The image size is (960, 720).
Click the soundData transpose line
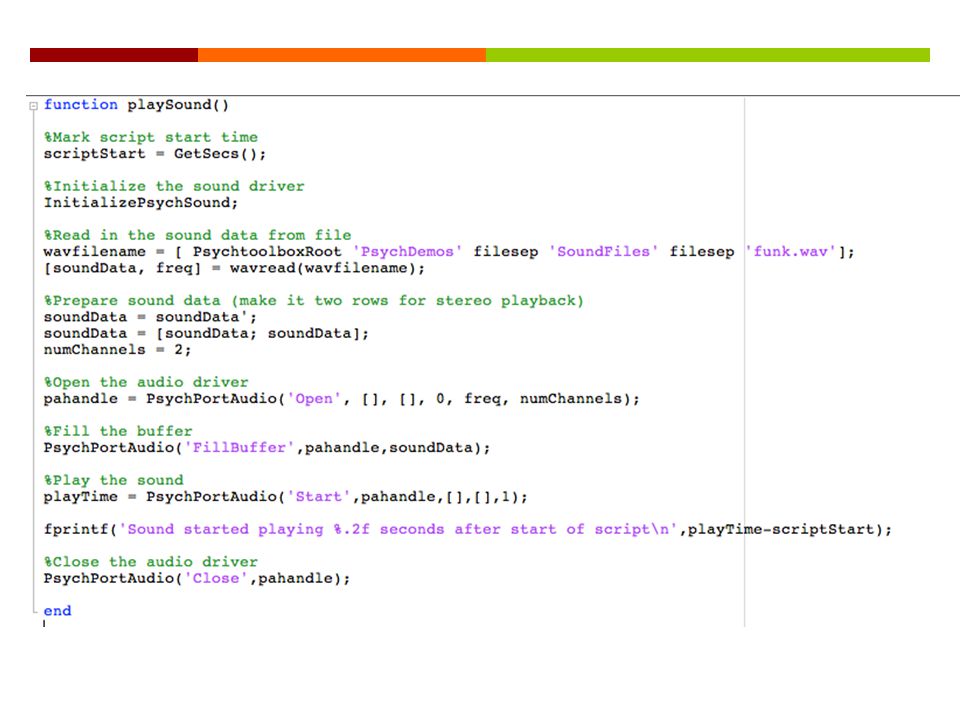[150, 317]
